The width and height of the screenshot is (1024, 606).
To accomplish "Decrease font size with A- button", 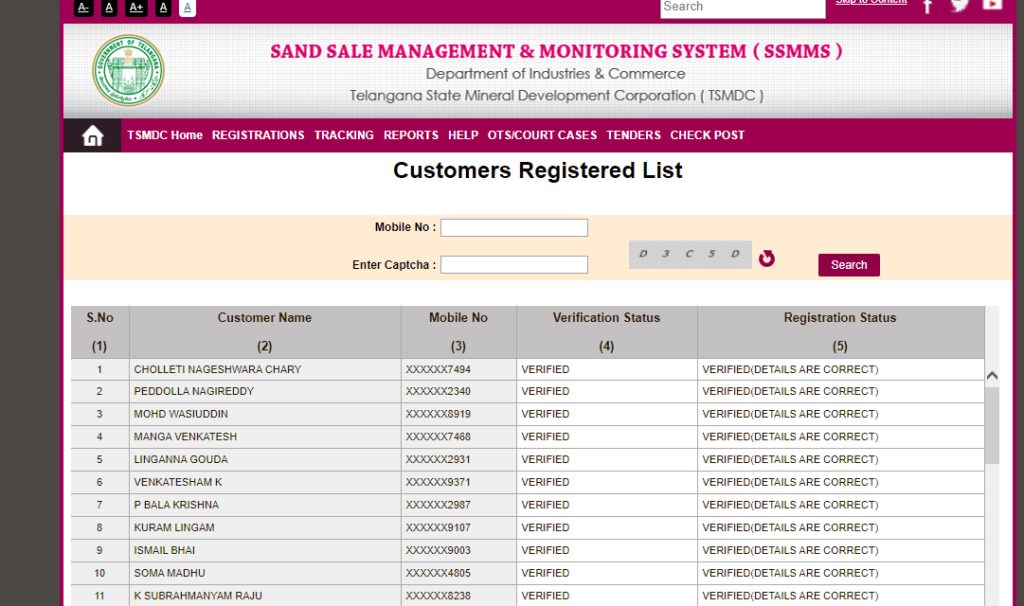I will point(83,8).
